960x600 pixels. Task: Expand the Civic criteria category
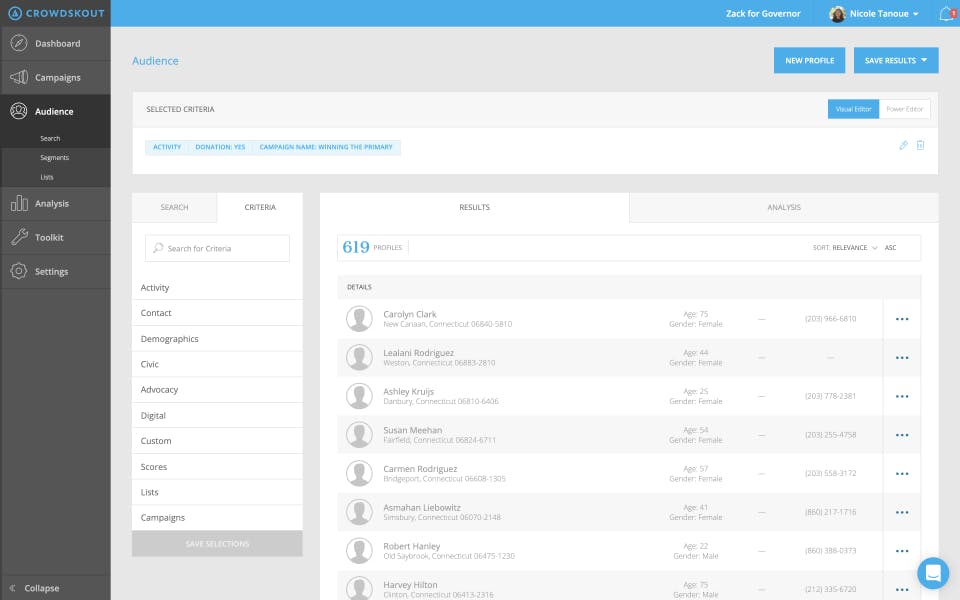[x=217, y=364]
